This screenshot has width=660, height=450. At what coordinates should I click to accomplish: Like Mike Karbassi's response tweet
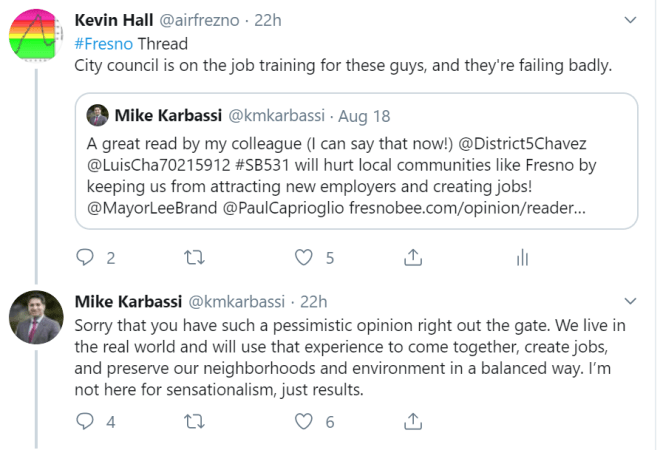304,422
